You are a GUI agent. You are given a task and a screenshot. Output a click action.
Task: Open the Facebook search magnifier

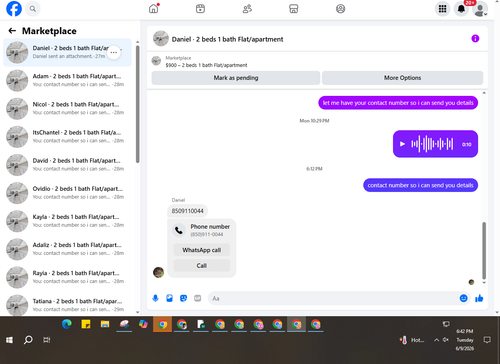click(33, 9)
